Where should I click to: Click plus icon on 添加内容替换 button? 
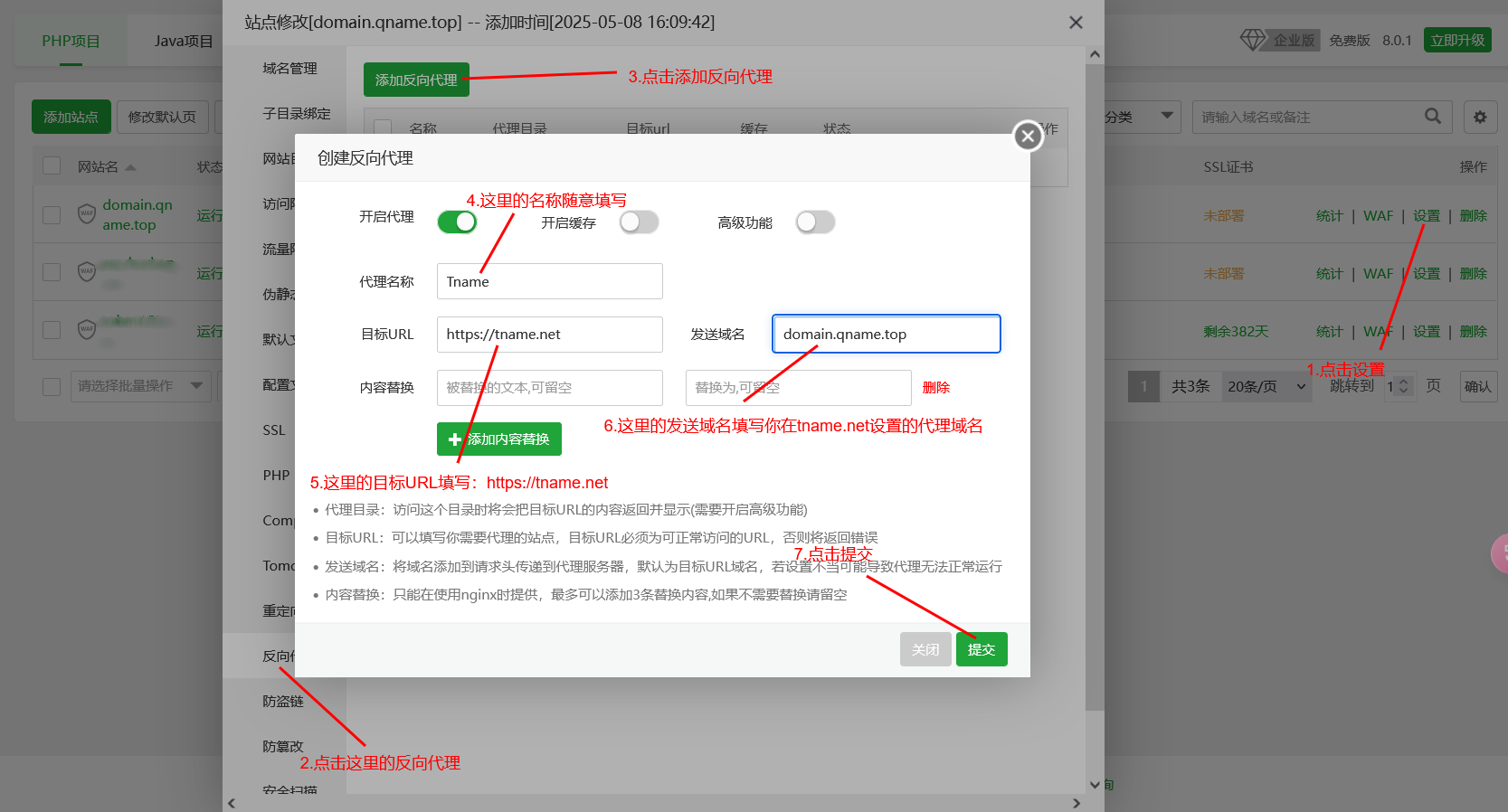point(454,439)
